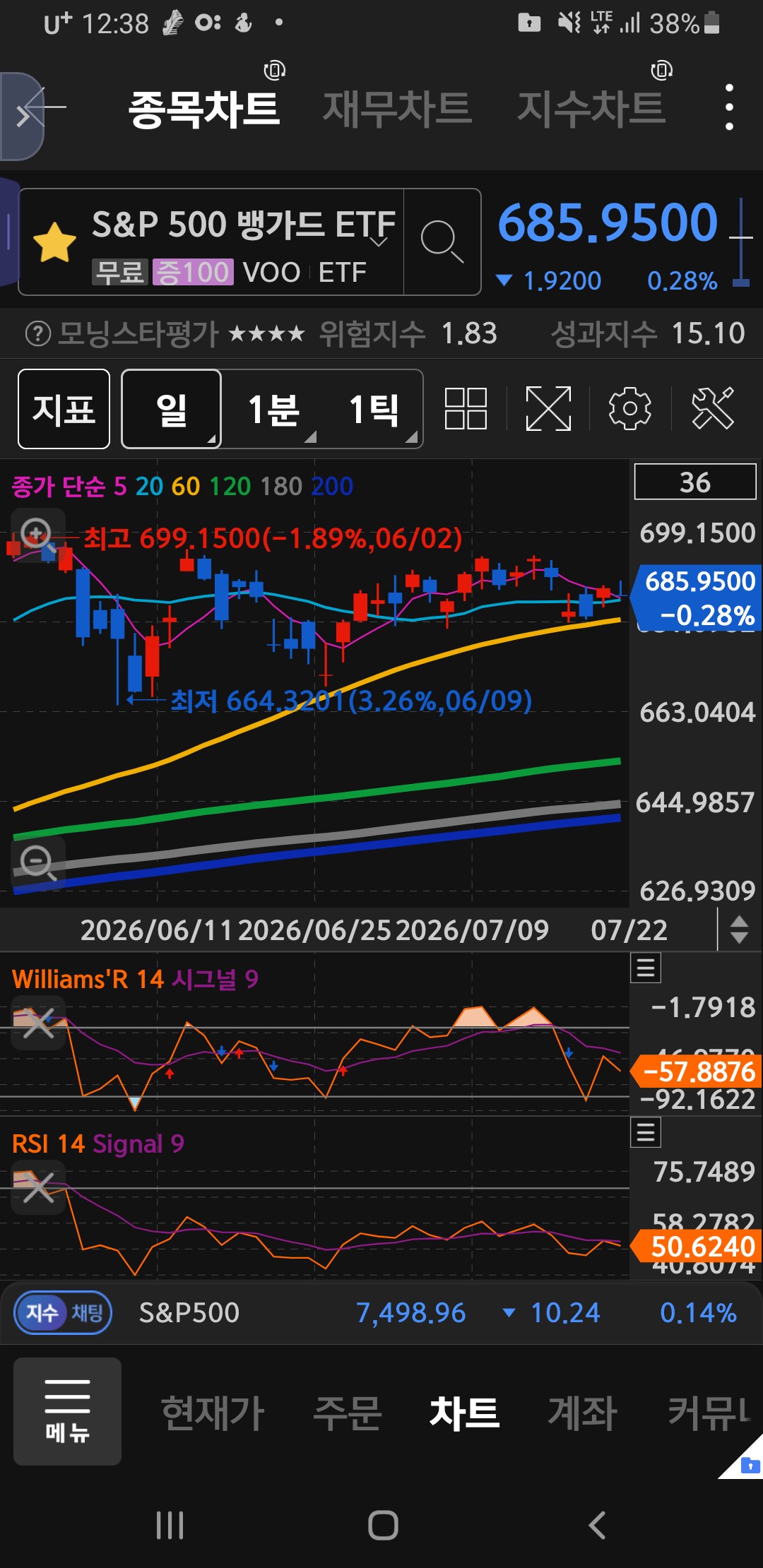
Task: Expand the 1분 minute interval options
Action: click(274, 409)
